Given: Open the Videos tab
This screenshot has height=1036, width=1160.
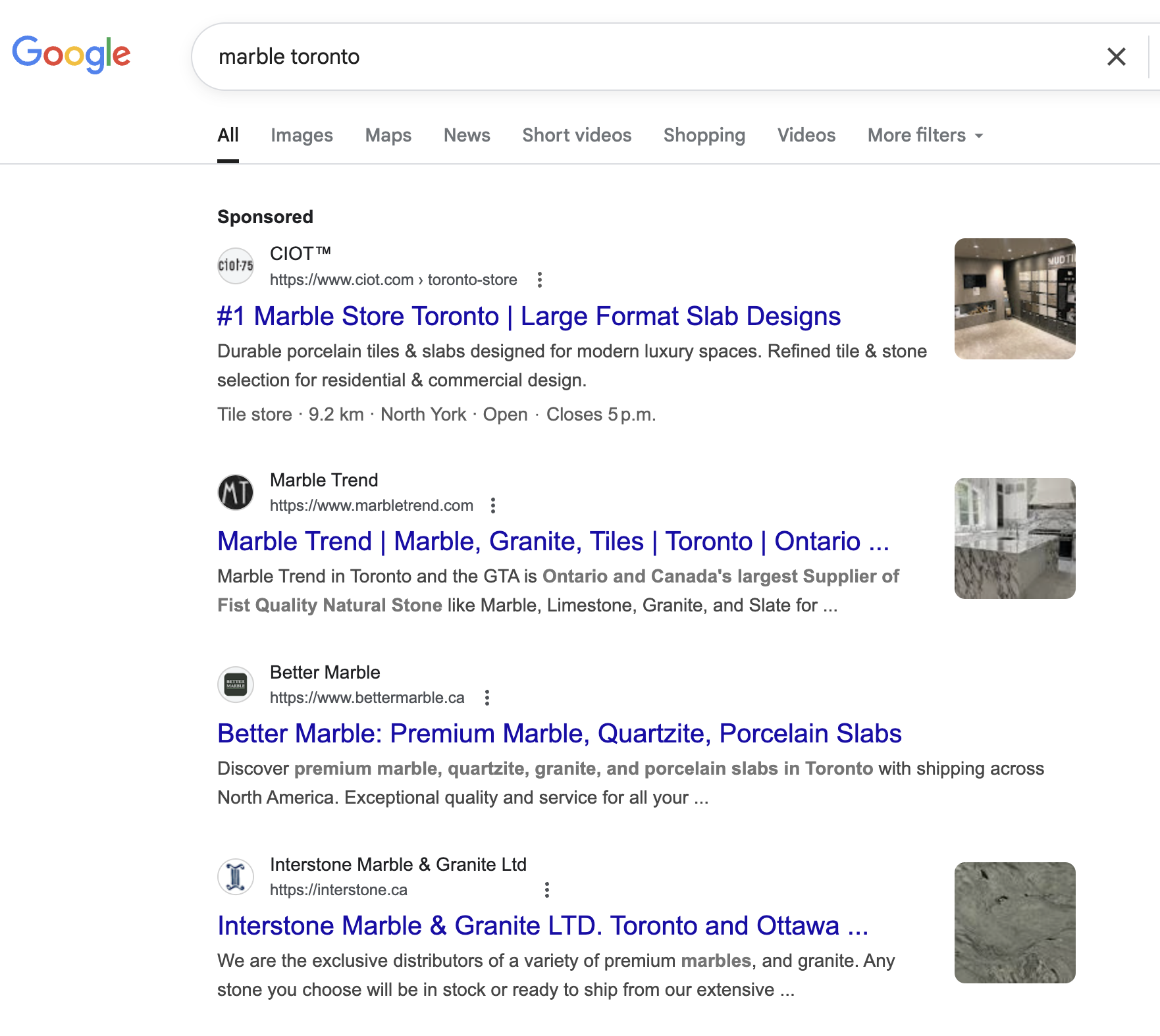Looking at the screenshot, I should pyautogui.click(x=806, y=135).
